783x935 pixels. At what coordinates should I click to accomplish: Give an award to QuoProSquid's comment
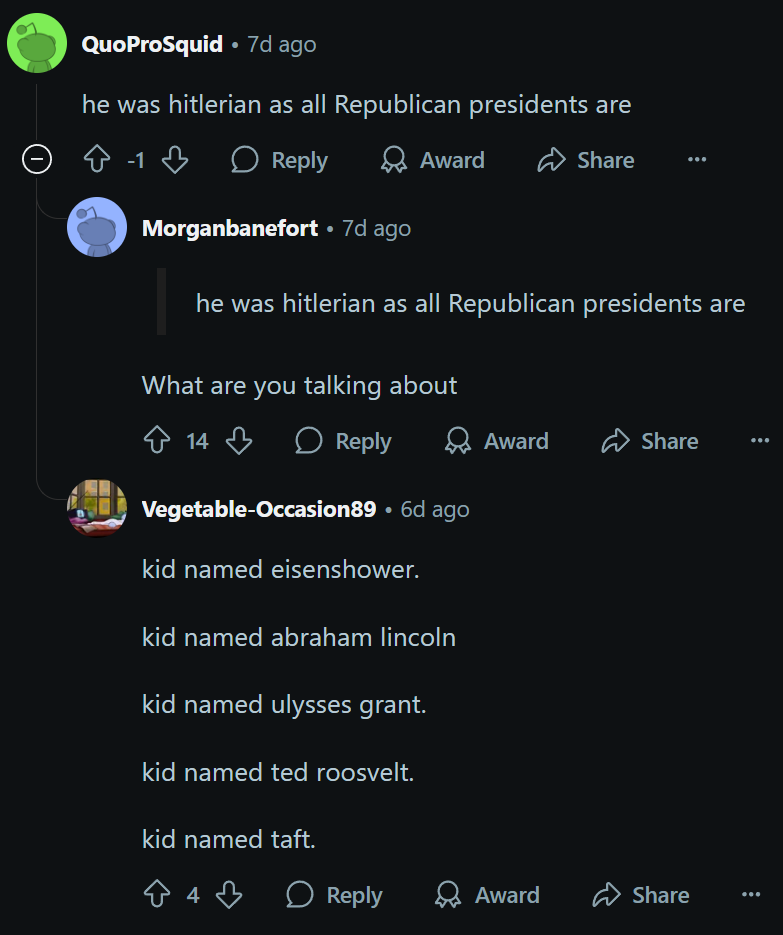(433, 160)
